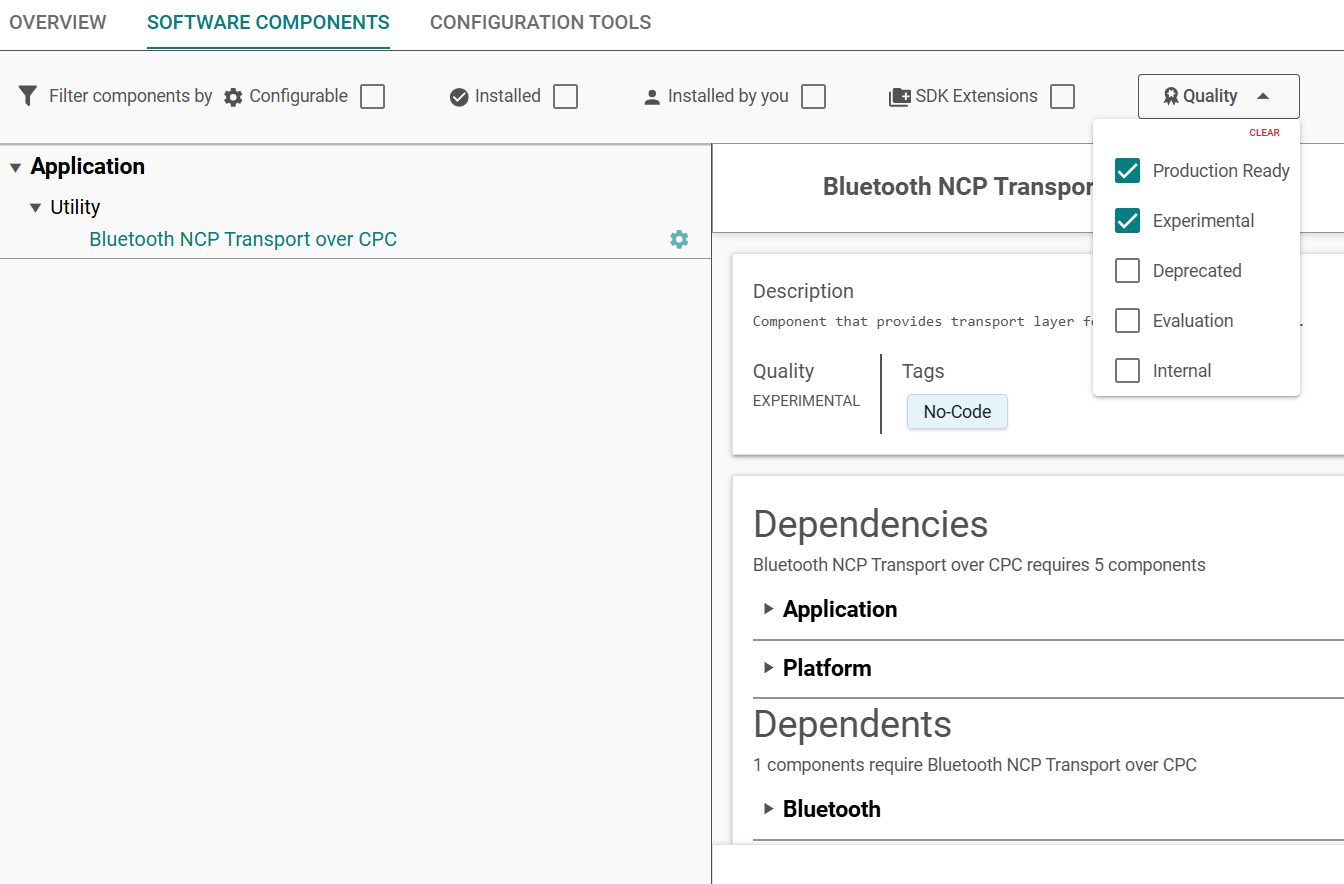Open configuration gear for Bluetooth NCP Transport
1344x884 pixels.
[x=679, y=239]
